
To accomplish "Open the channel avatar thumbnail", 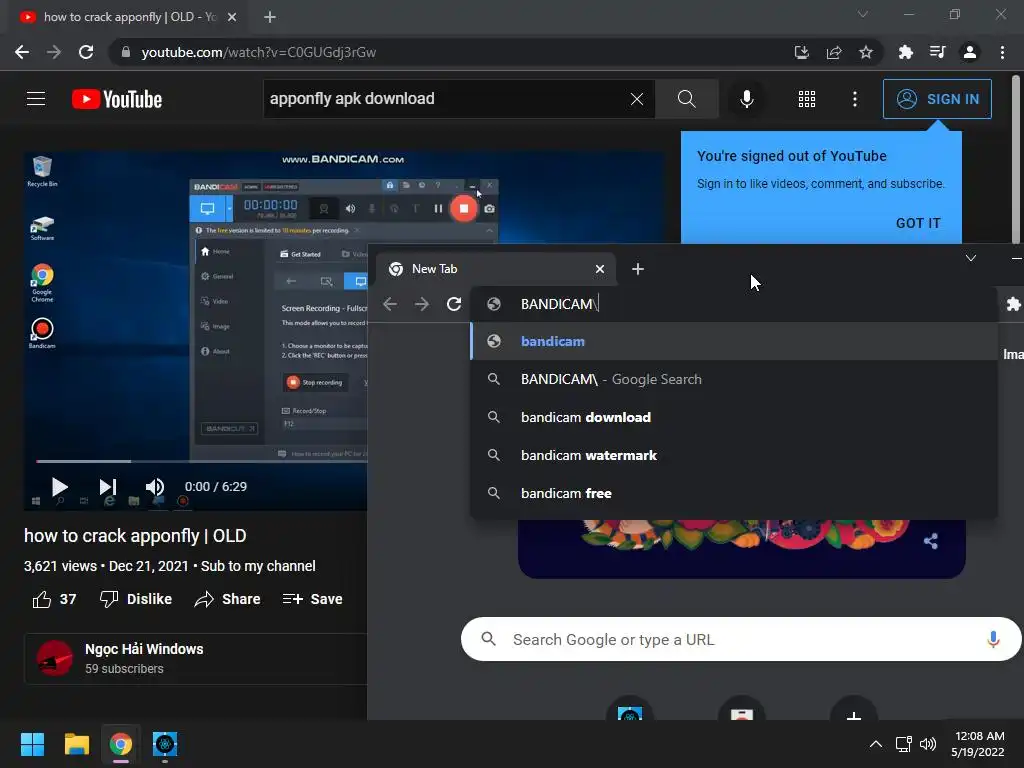I will click(54, 658).
